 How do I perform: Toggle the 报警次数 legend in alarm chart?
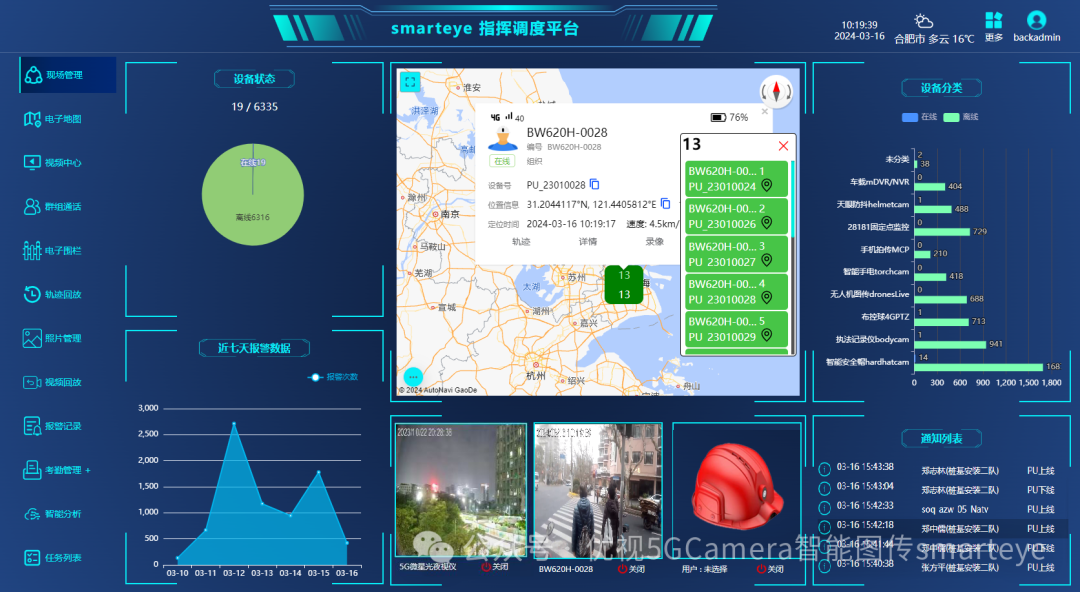[x=333, y=377]
